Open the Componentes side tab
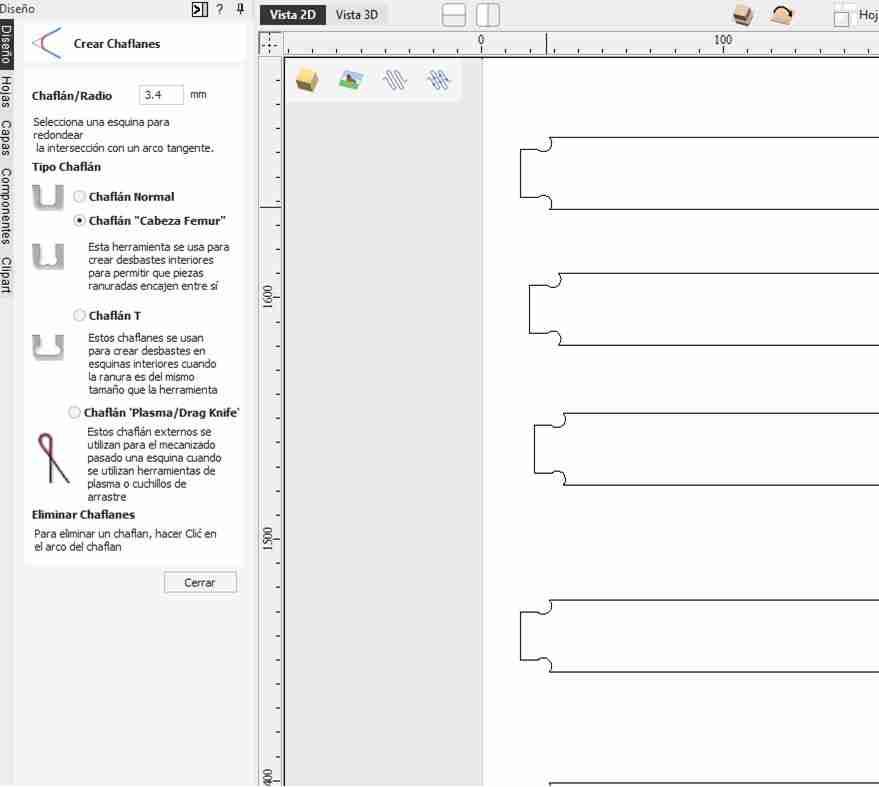879x787 pixels. pyautogui.click(x=6, y=206)
